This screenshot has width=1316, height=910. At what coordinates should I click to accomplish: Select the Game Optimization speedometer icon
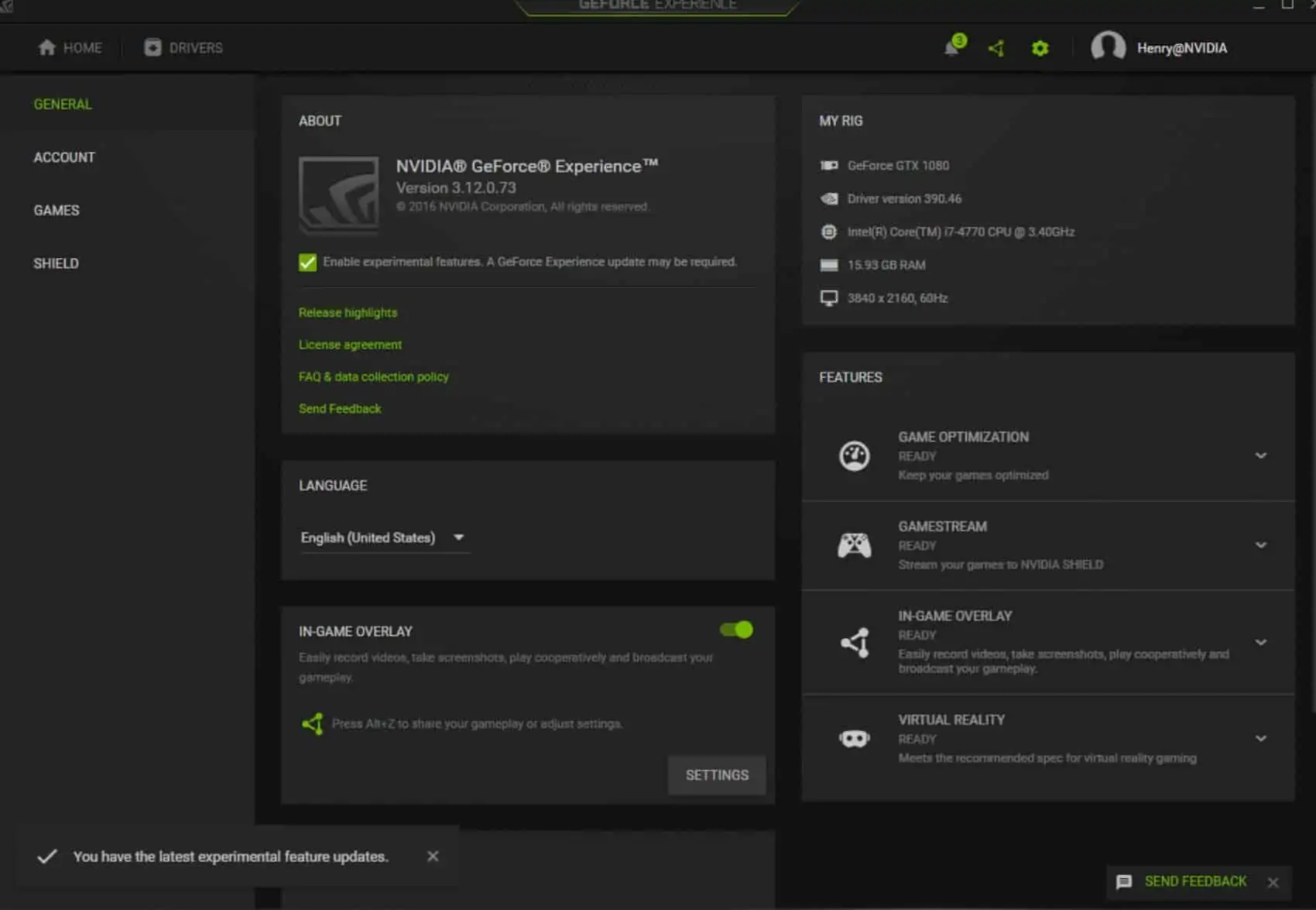(854, 456)
